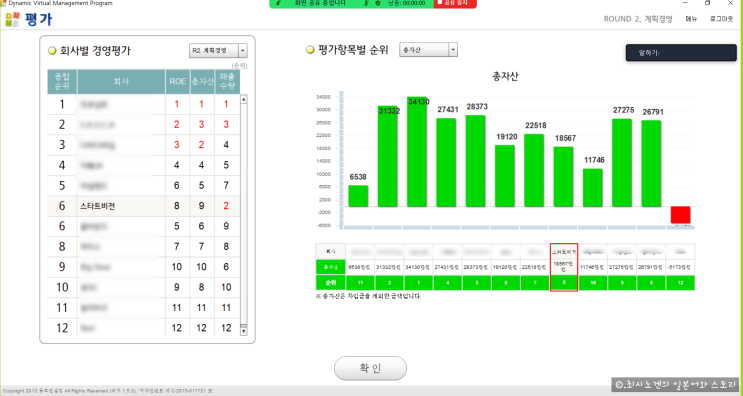Click the bar labeled 28373
This screenshot has height=396, width=743.
coord(476,161)
